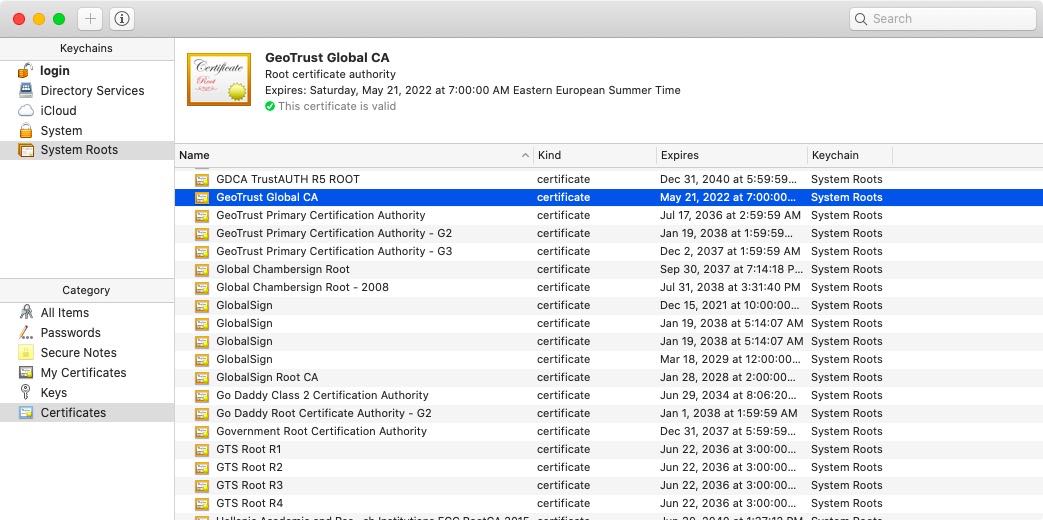This screenshot has height=520, width=1043.
Task: Click the Jan 28, 2028 expiry cell
Action: point(728,377)
